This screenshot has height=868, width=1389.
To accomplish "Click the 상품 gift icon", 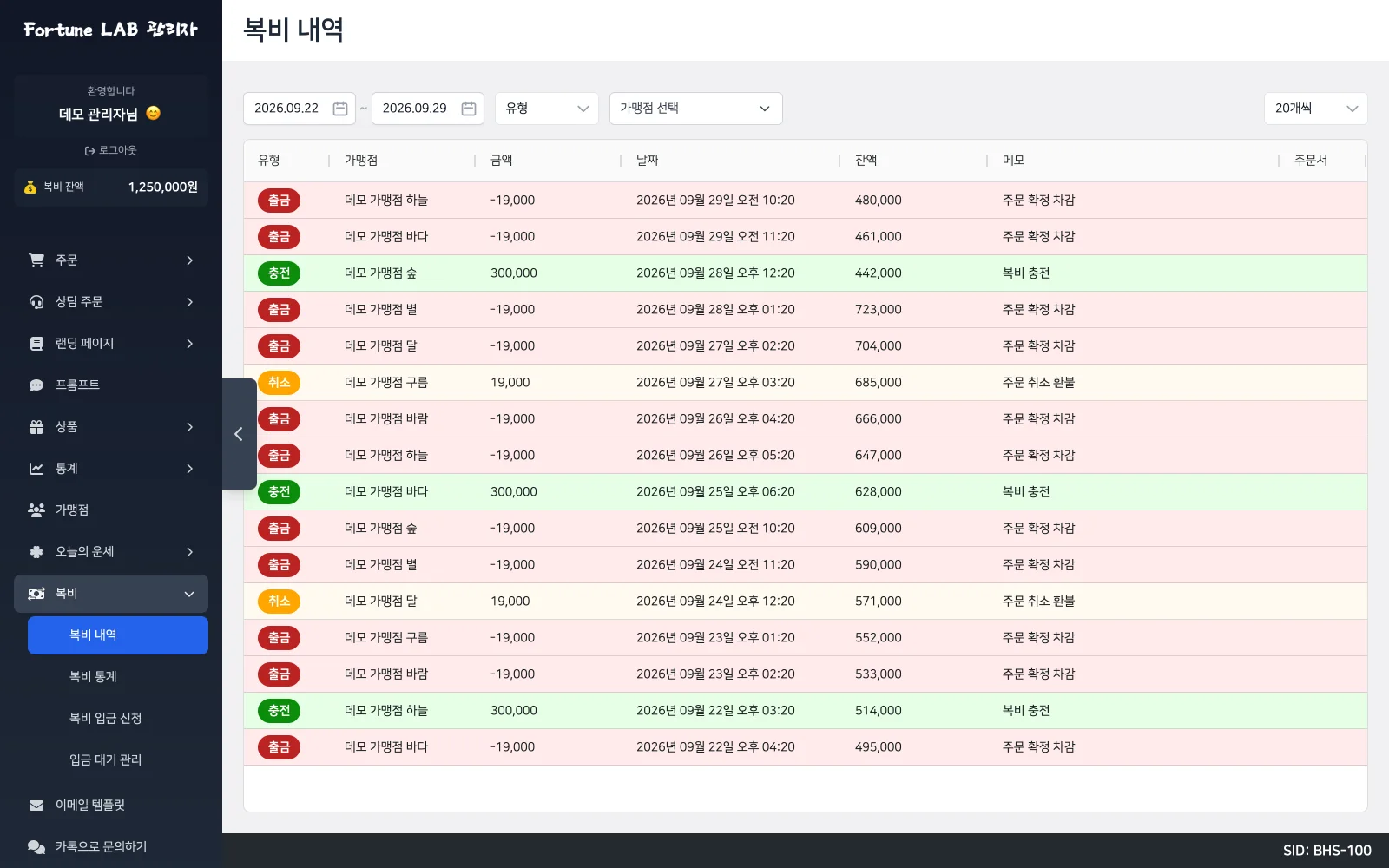I will (36, 426).
